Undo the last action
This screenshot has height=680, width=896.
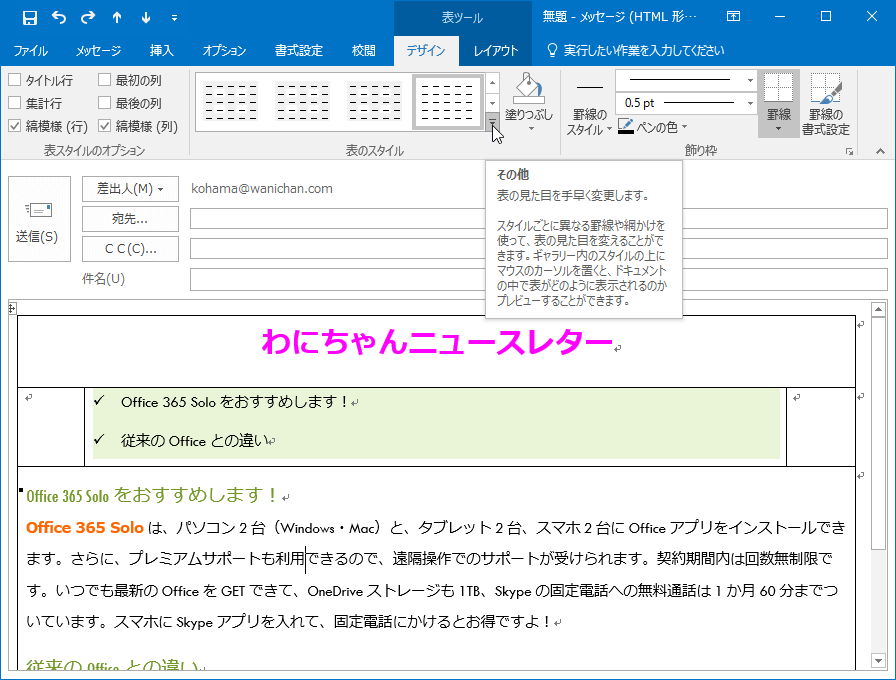coord(59,18)
